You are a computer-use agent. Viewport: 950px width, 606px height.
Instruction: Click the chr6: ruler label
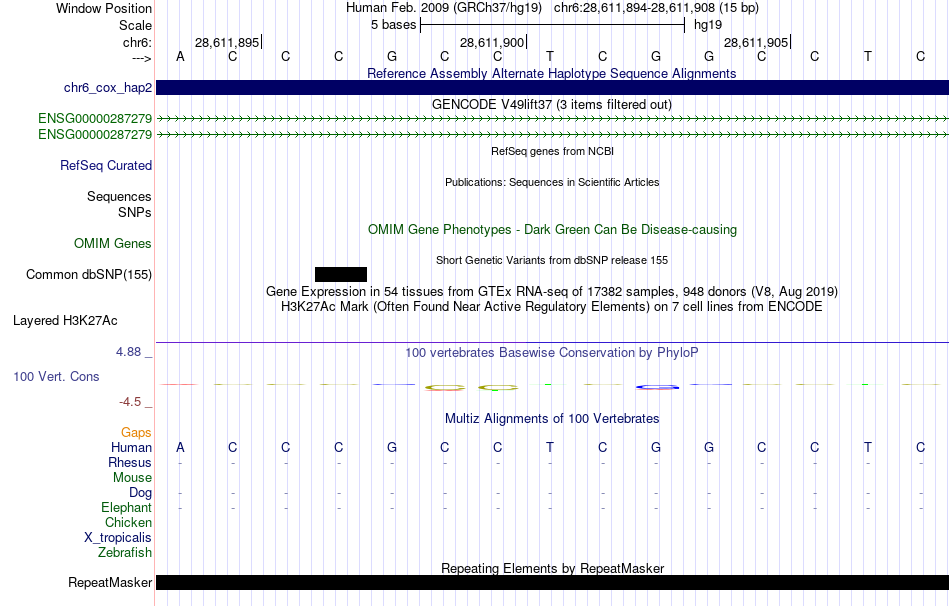pos(138,42)
